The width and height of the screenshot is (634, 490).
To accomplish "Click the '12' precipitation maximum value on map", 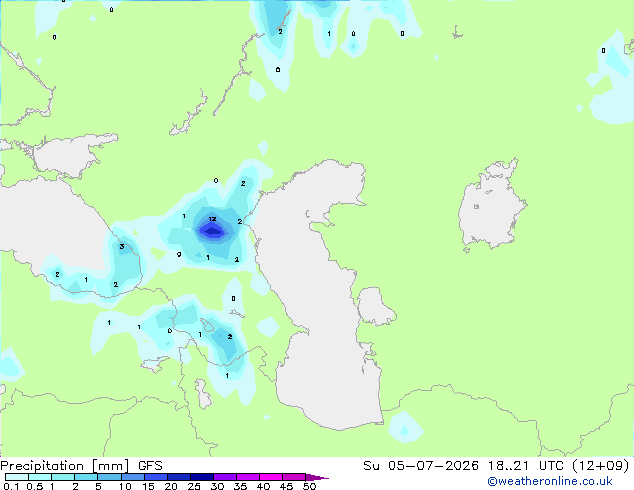I will [212, 219].
